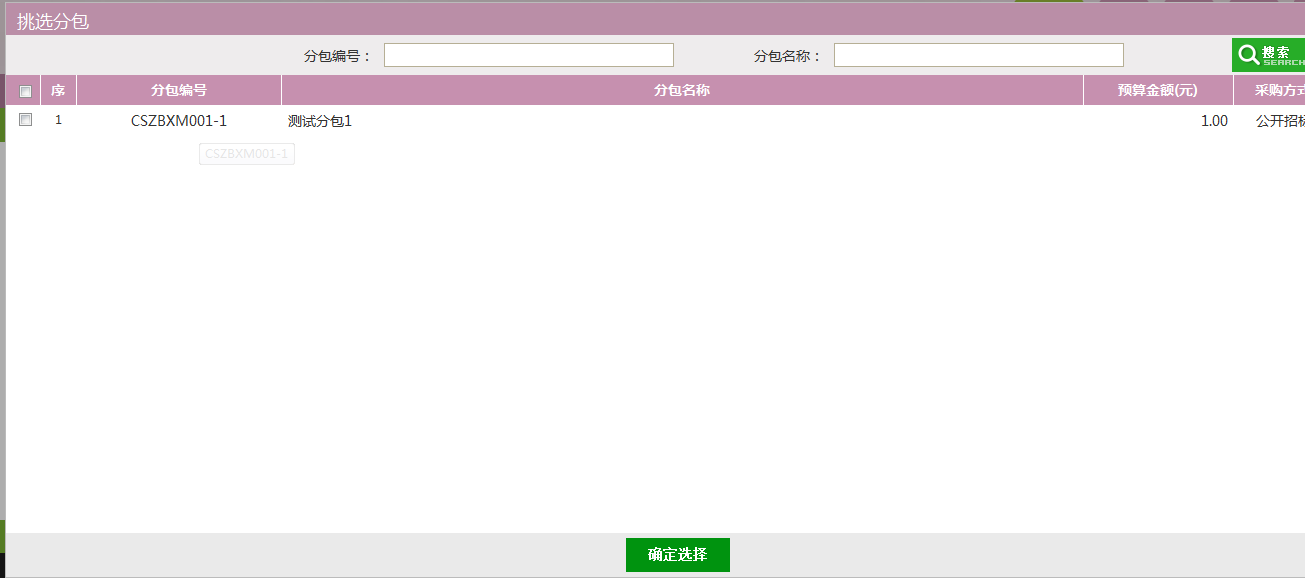Viewport: 1305px width, 578px height.
Task: Click the 序 column header
Action: point(58,91)
